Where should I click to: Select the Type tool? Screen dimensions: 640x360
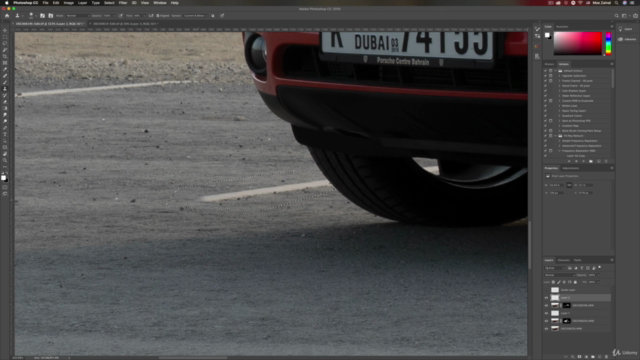(x=5, y=134)
